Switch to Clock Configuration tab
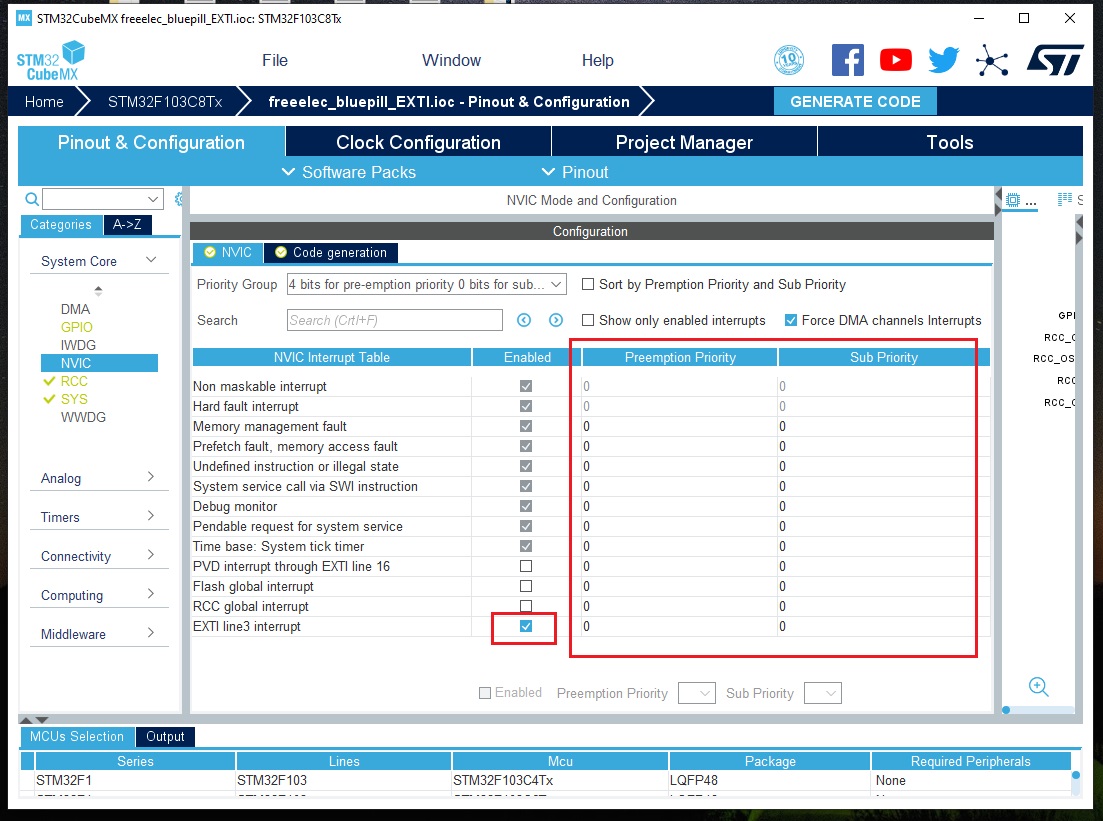The height and width of the screenshot is (821, 1103). (419, 142)
